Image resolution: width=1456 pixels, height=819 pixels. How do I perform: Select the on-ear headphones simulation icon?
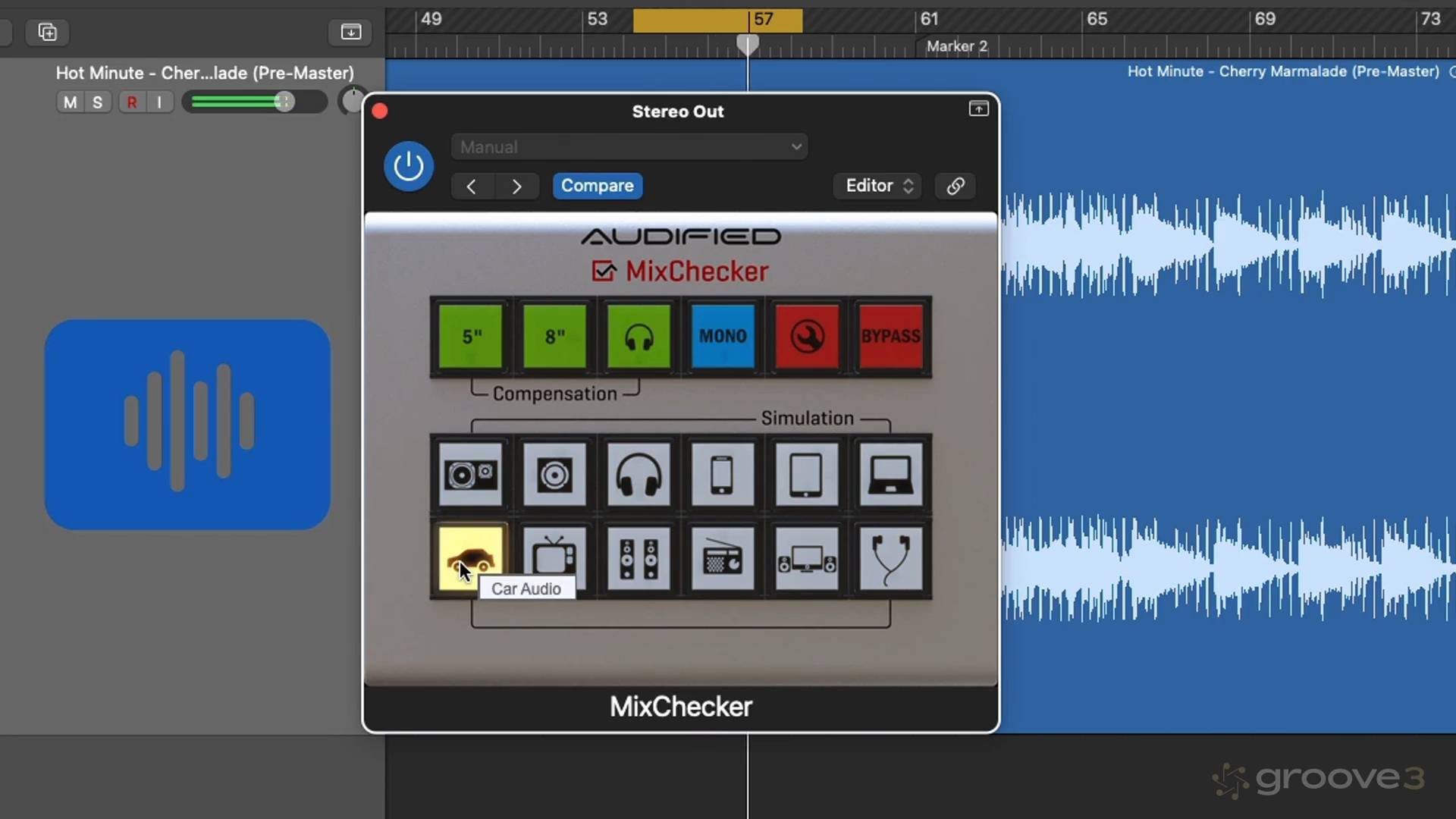tap(638, 475)
